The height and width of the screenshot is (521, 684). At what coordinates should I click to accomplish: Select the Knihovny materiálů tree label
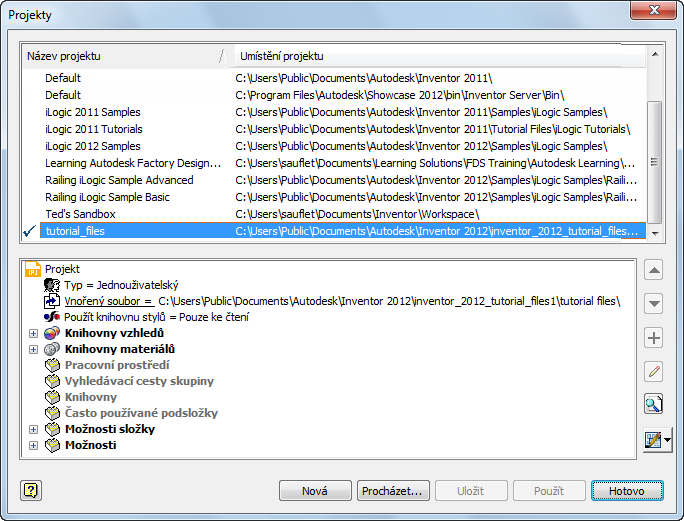pos(120,349)
